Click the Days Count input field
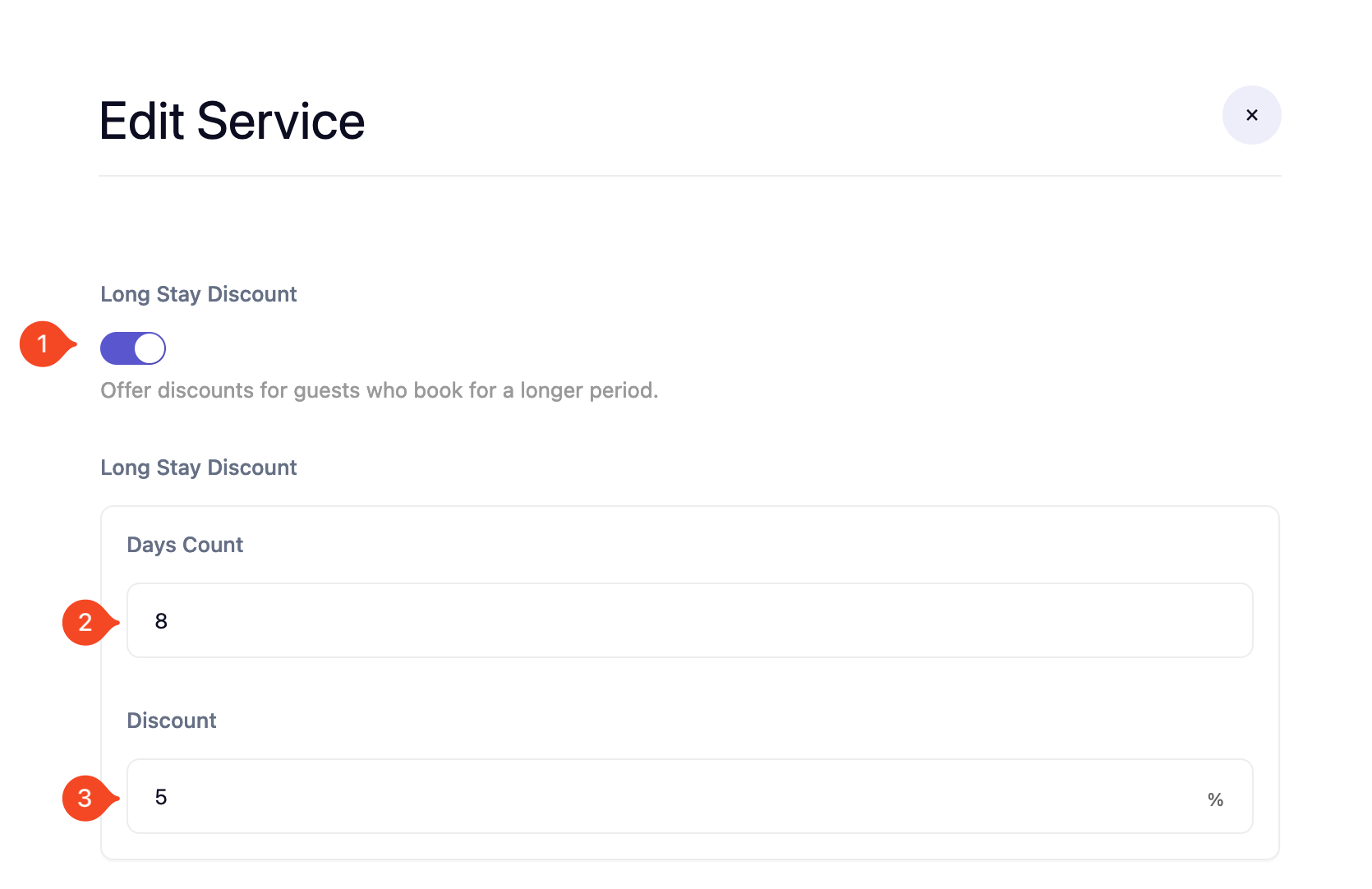The height and width of the screenshot is (889, 1372). point(689,620)
